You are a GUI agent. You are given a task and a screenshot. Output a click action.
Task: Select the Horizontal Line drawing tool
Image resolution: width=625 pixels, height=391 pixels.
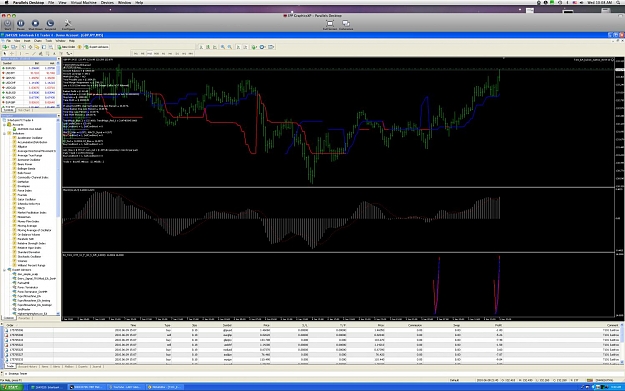pos(27,53)
